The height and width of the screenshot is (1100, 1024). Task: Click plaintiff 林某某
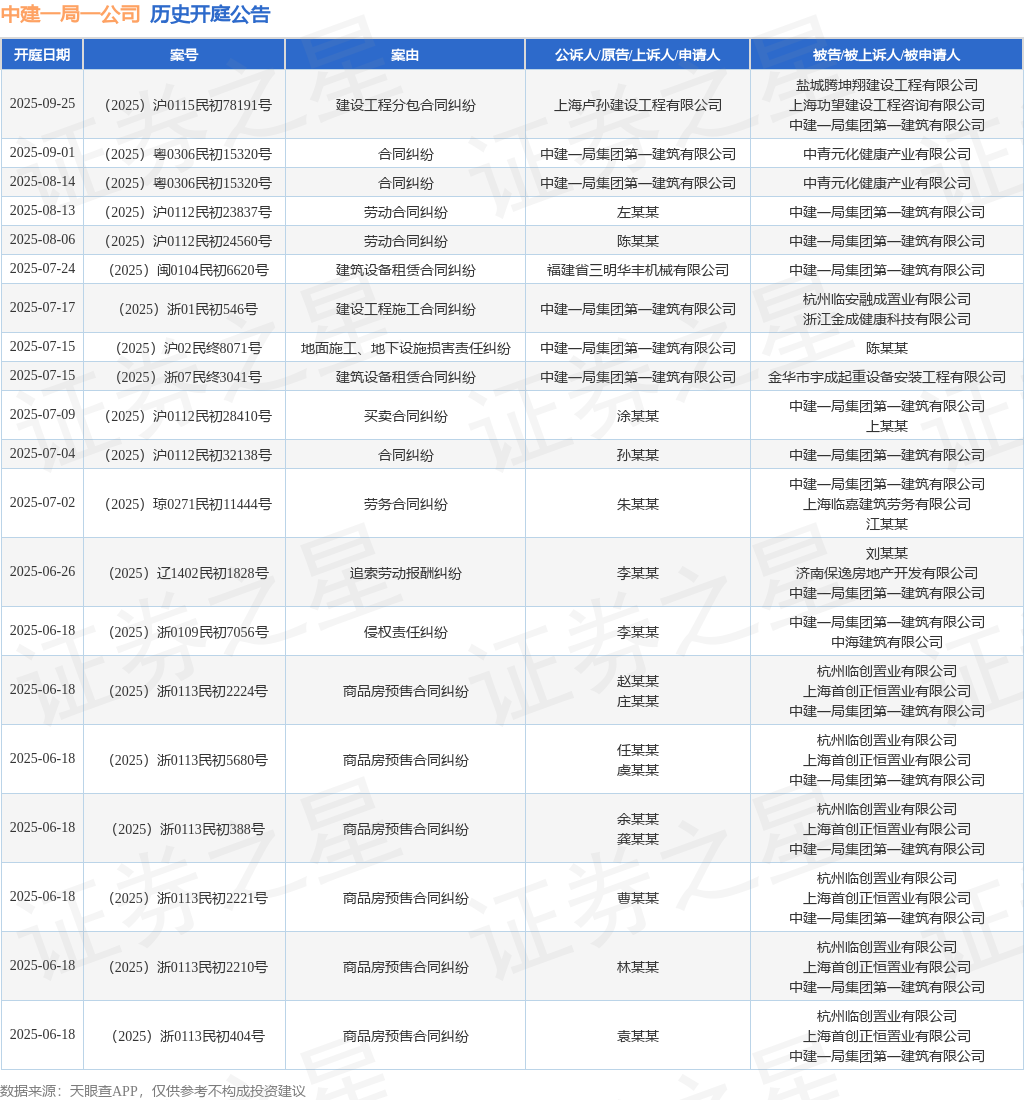tap(638, 967)
